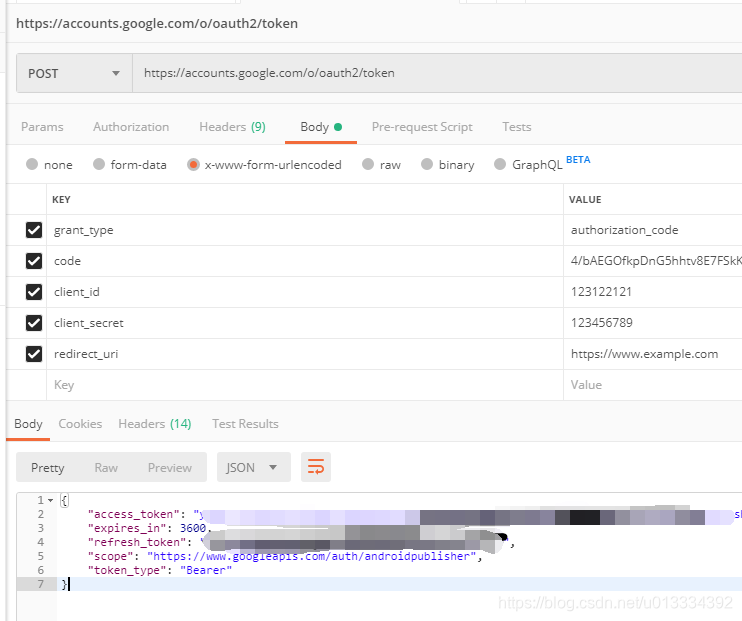This screenshot has height=621, width=742.
Task: Switch to the Params tab
Action: [42, 127]
